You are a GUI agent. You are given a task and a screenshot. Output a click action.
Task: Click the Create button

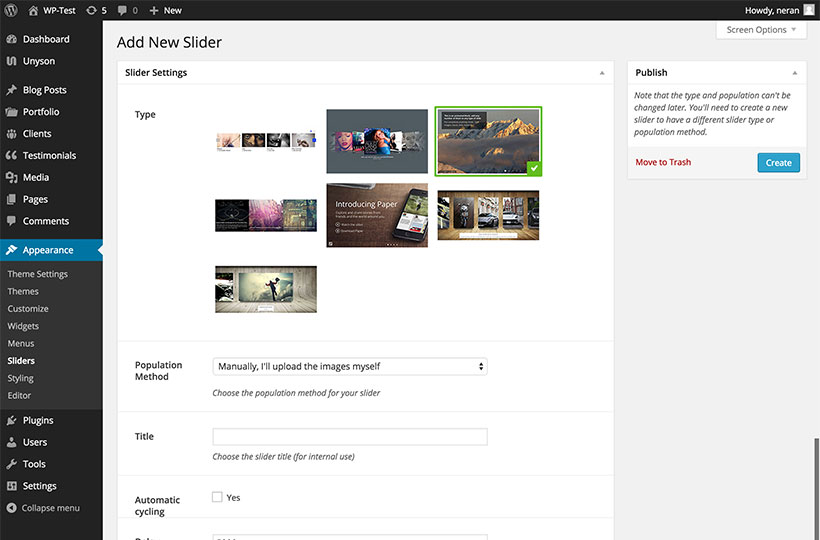779,163
